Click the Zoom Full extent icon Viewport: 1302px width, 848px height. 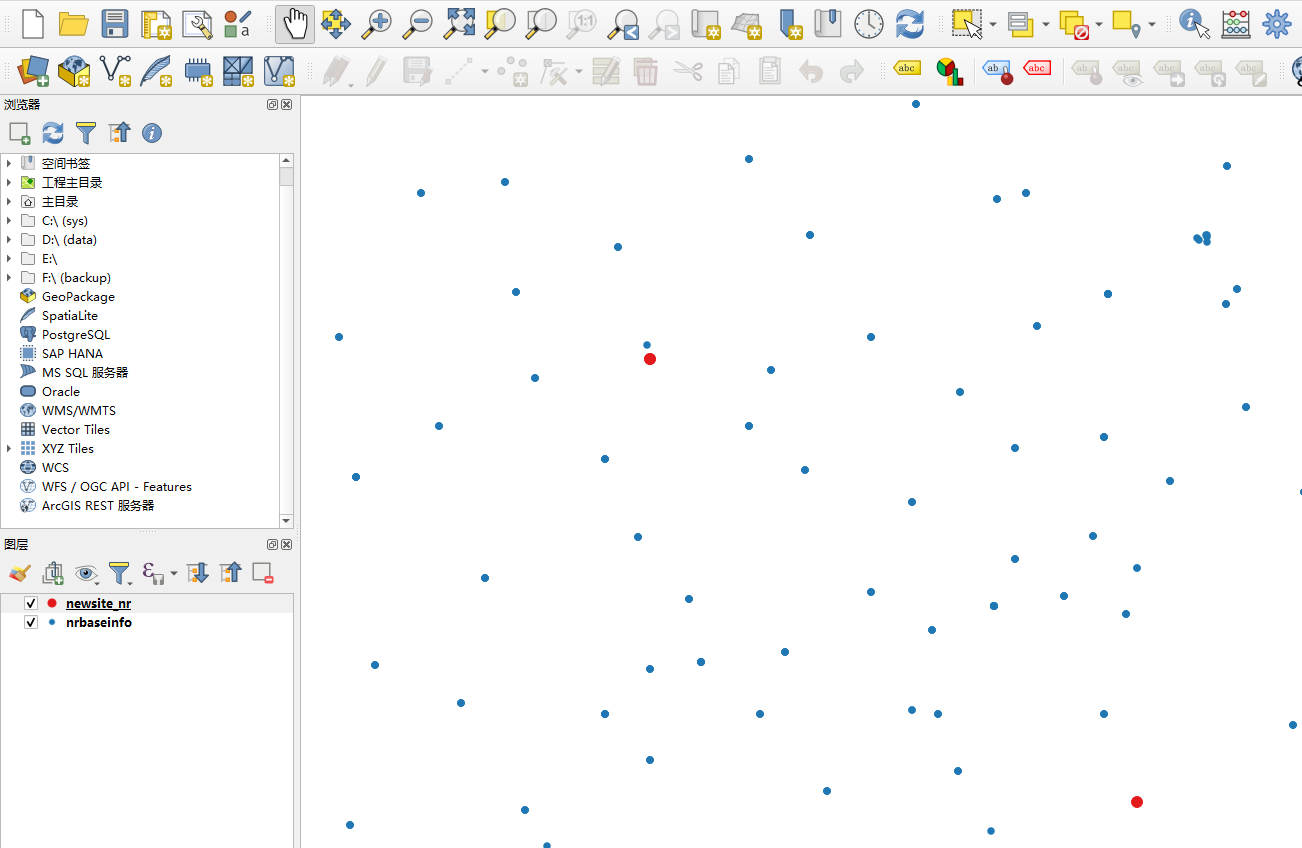pyautogui.click(x=459, y=23)
